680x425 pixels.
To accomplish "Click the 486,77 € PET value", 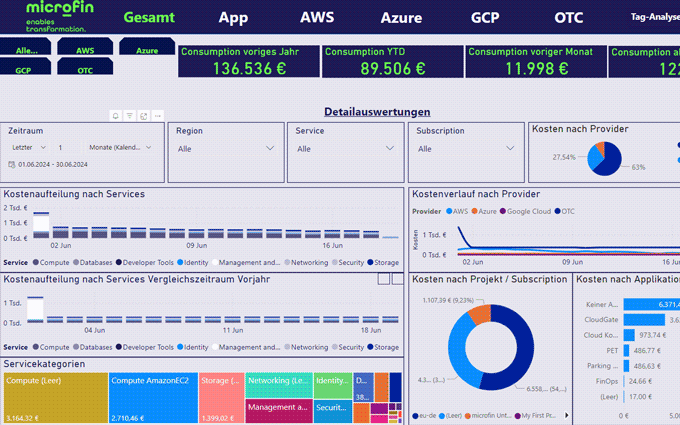I will [x=647, y=350].
